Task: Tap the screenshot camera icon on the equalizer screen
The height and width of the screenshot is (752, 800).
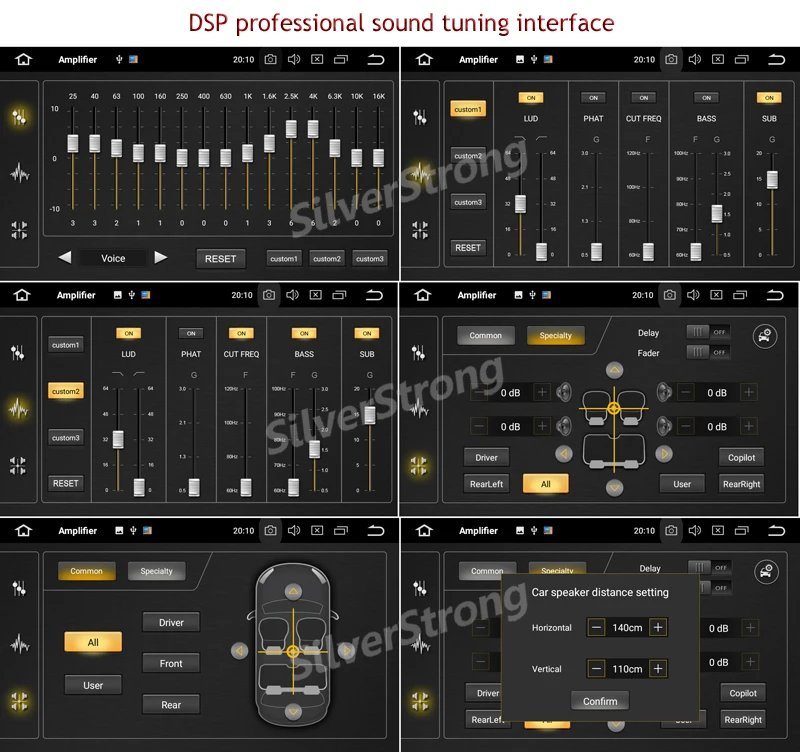Action: (270, 59)
